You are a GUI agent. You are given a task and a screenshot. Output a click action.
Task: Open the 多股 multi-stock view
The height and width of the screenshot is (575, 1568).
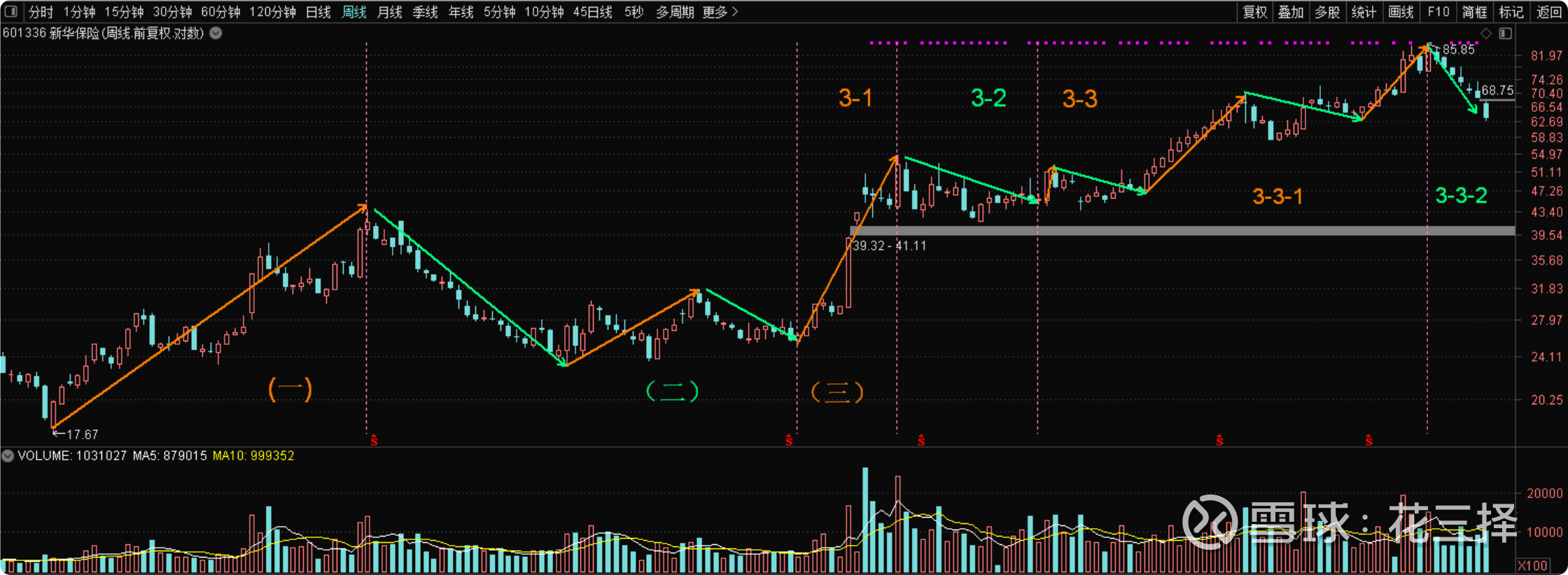(x=1327, y=12)
